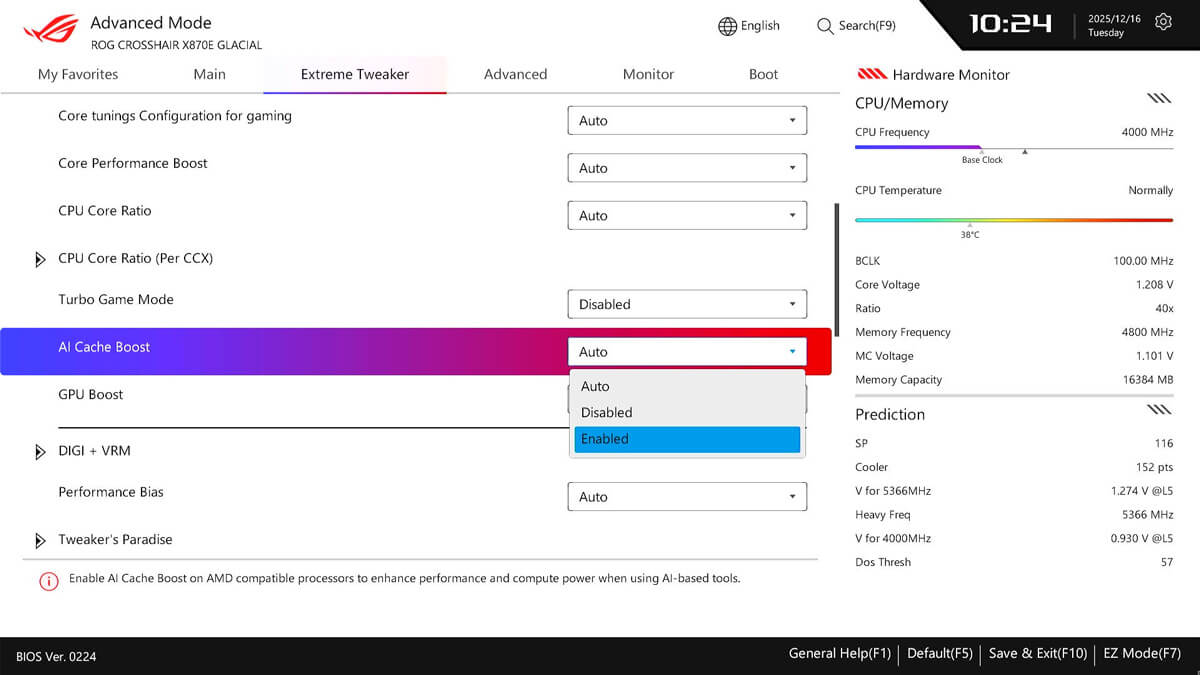This screenshot has width=1200, height=675.
Task: Collapse the Prediction section stripe icon
Action: [1158, 409]
